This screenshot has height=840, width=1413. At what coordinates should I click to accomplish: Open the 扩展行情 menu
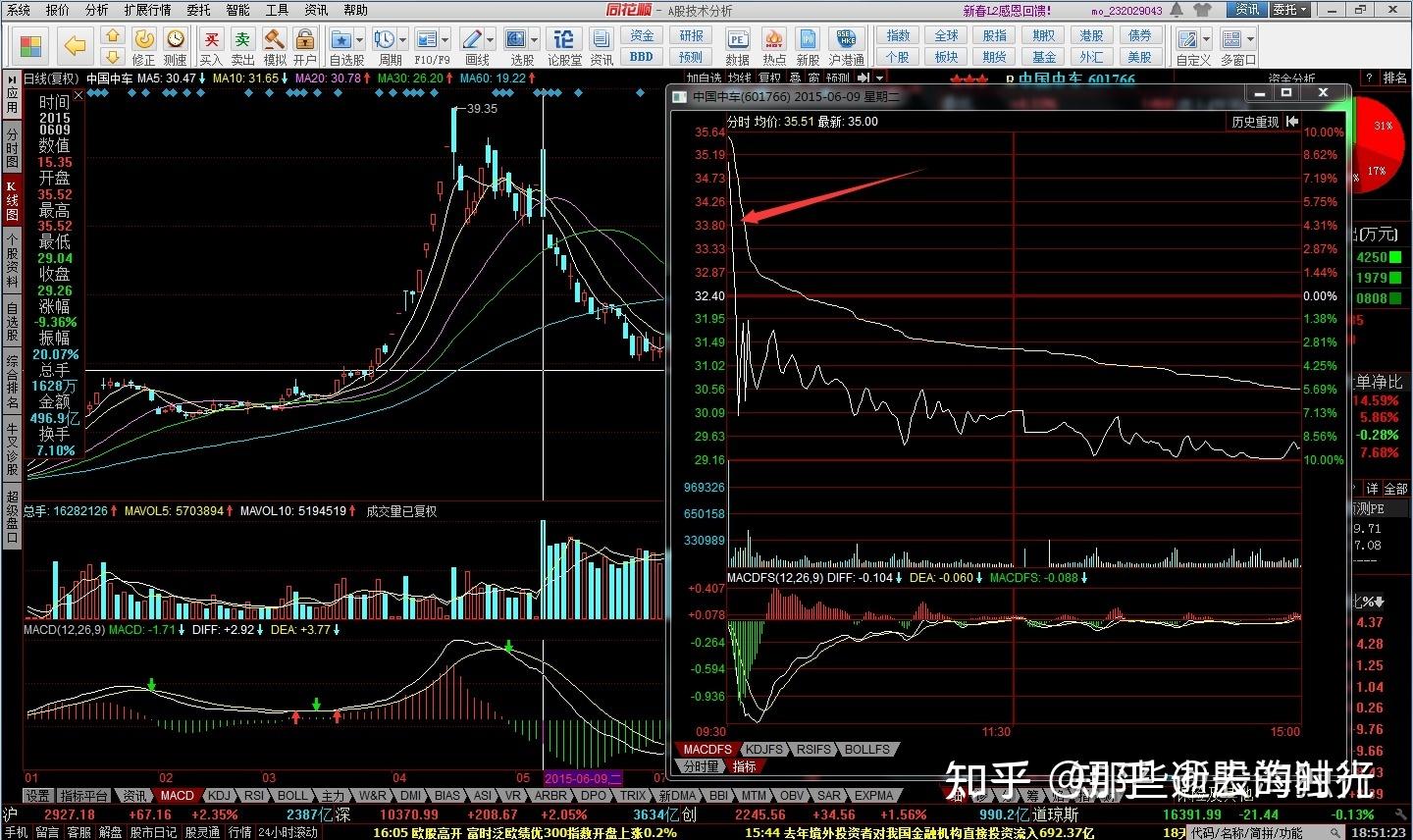pos(147,10)
